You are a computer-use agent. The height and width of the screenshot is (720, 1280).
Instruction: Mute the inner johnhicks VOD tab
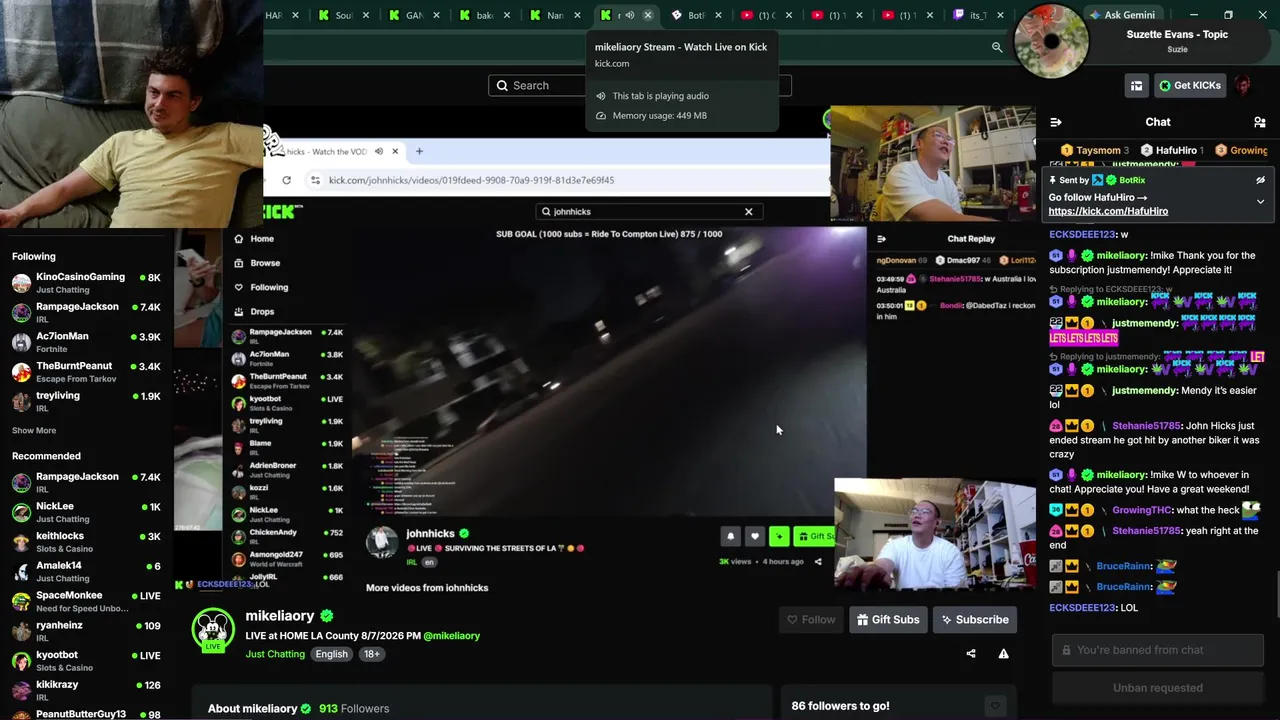coord(378,152)
